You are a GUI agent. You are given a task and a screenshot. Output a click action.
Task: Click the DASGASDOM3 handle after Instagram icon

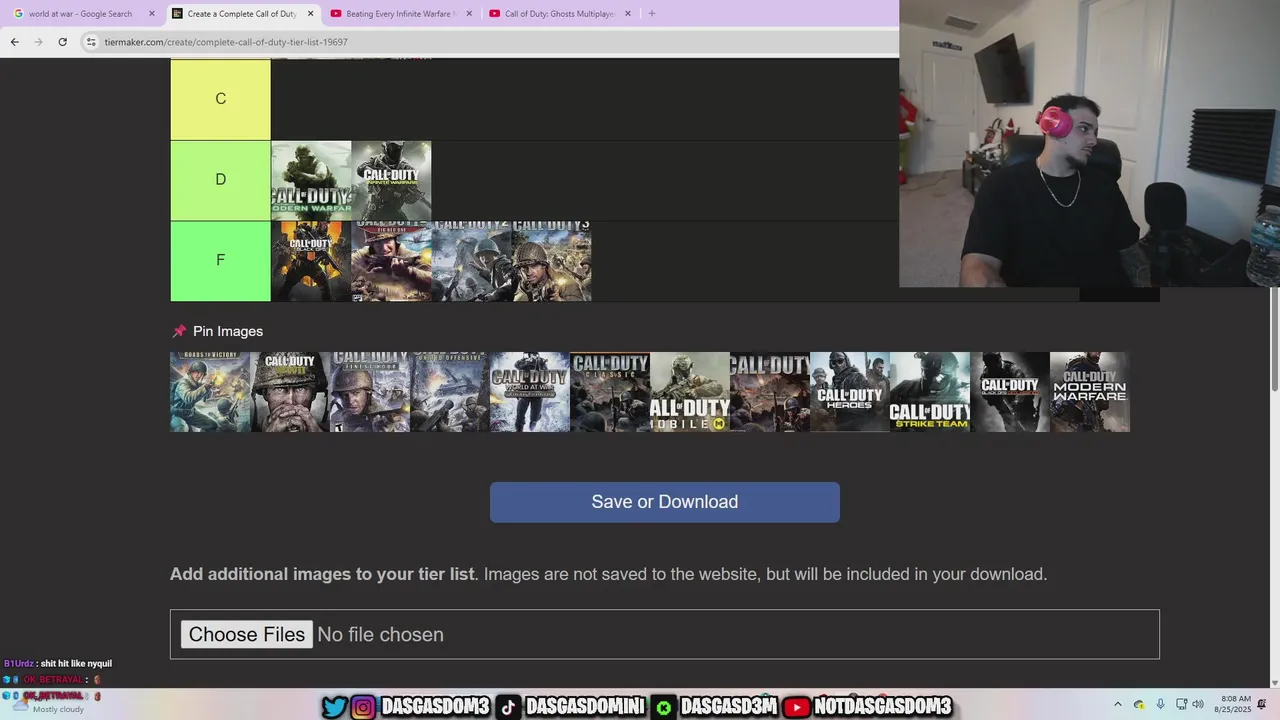point(435,707)
